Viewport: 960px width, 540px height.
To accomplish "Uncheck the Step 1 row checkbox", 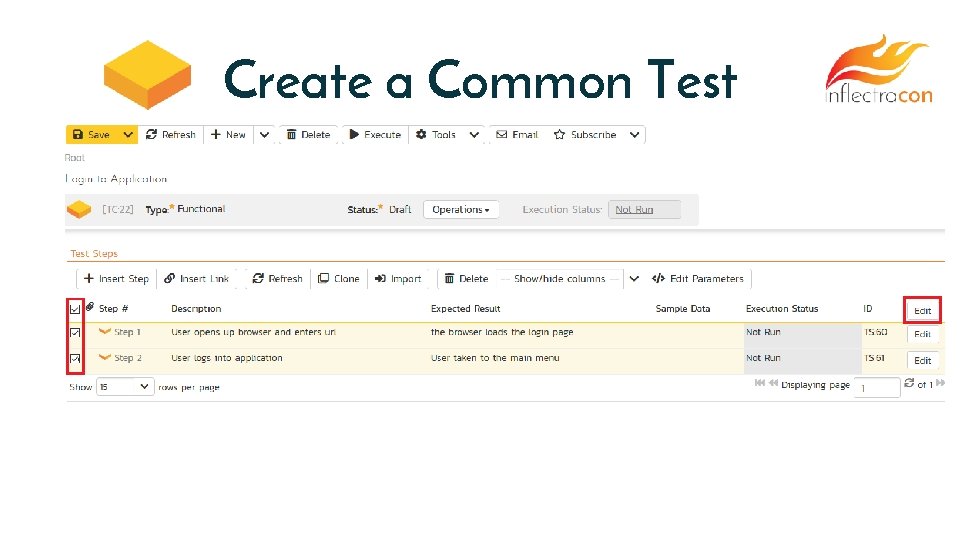I will (75, 333).
